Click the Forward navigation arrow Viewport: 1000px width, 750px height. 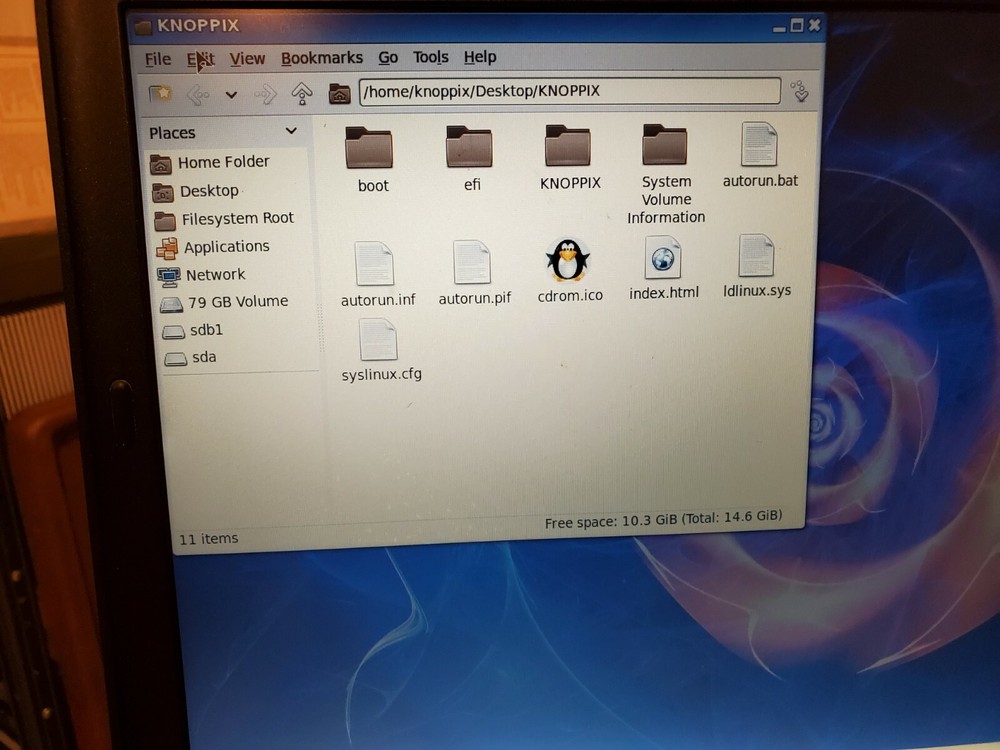pos(265,93)
